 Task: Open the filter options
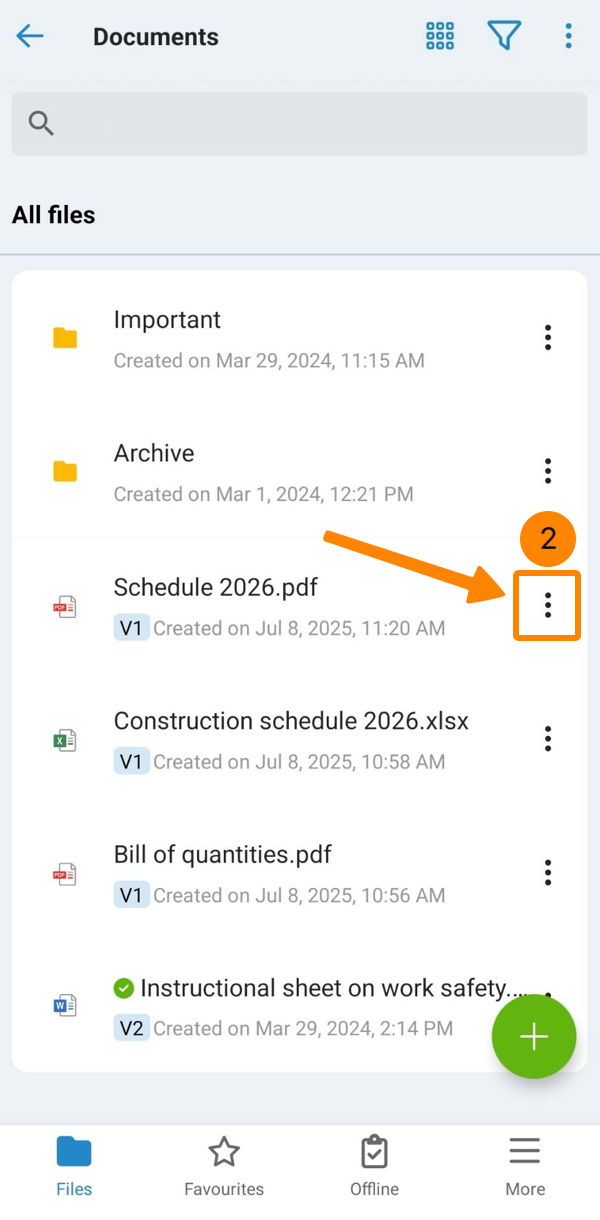click(x=504, y=37)
